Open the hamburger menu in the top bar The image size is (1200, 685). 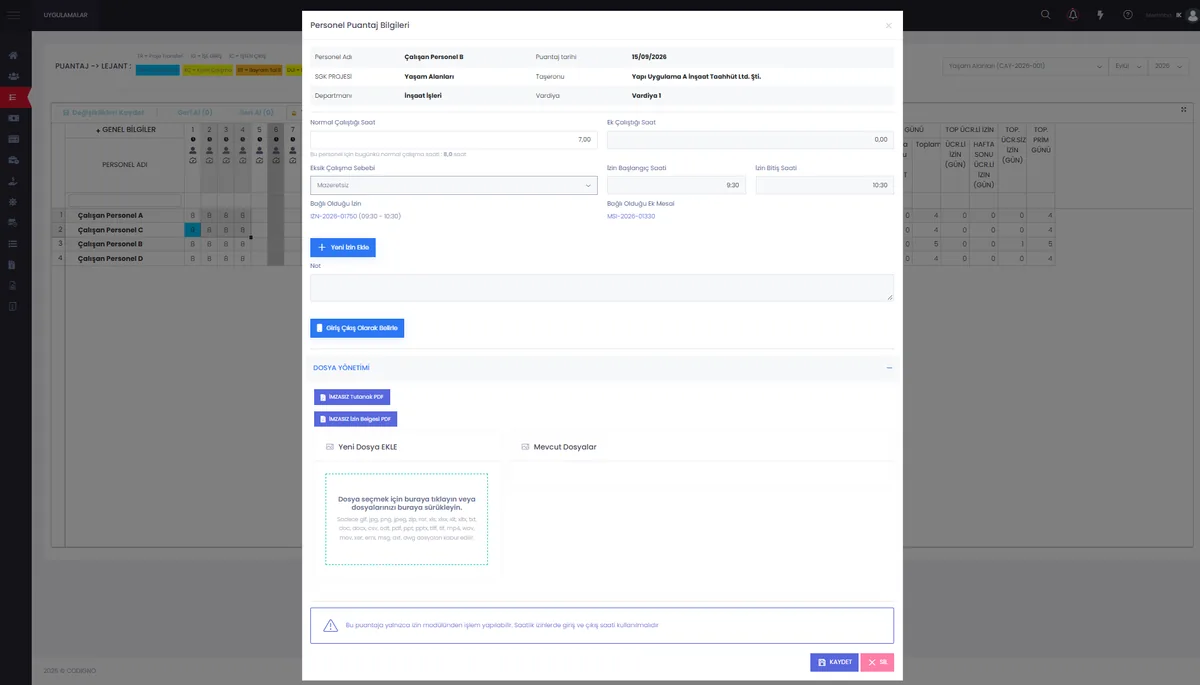(x=13, y=15)
